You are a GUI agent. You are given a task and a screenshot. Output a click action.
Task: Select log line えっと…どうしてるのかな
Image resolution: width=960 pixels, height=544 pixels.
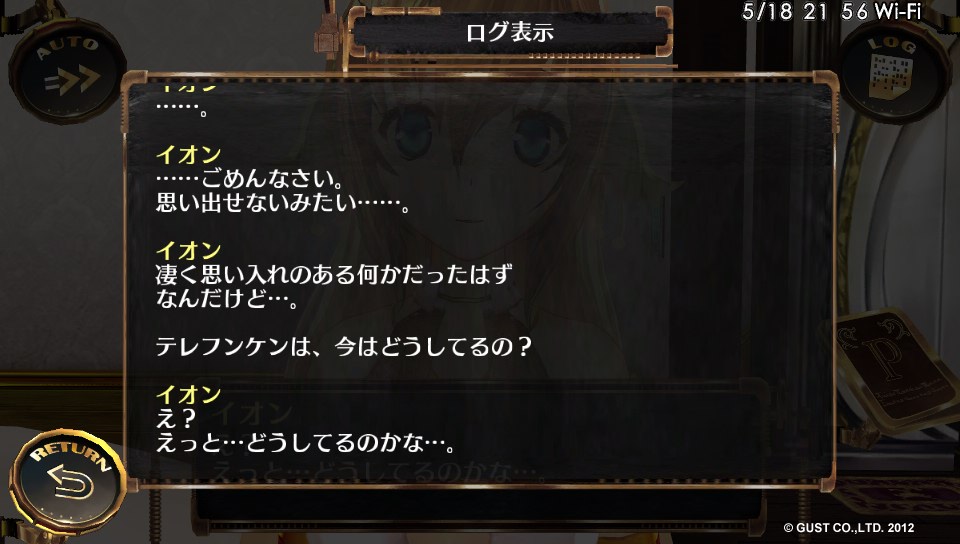pos(306,442)
